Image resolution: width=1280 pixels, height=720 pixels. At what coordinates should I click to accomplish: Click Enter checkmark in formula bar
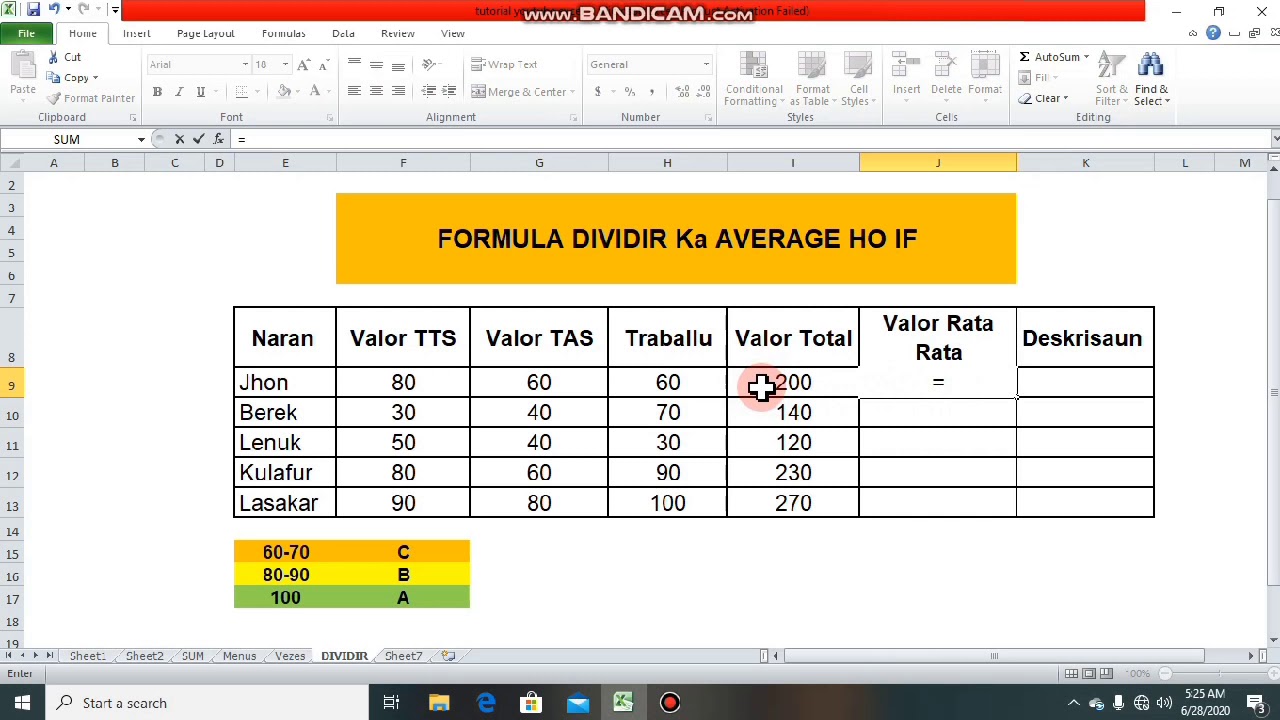pyautogui.click(x=198, y=139)
